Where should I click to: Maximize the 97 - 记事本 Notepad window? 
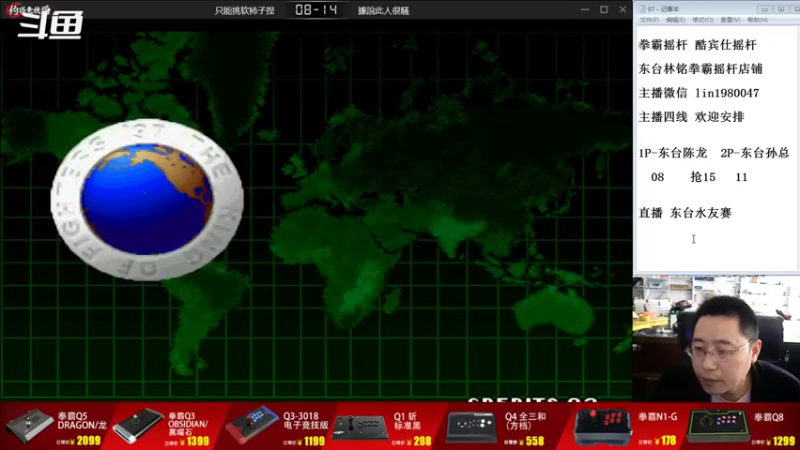(781, 9)
